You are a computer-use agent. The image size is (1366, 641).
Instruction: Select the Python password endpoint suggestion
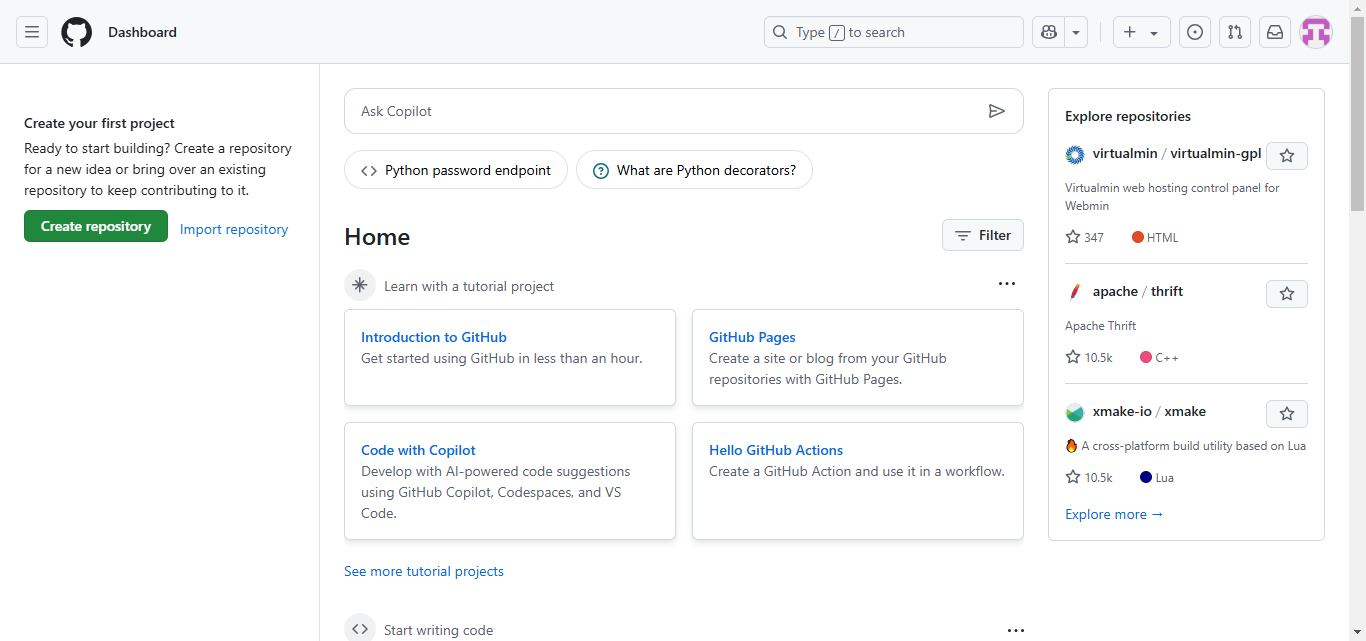[456, 170]
